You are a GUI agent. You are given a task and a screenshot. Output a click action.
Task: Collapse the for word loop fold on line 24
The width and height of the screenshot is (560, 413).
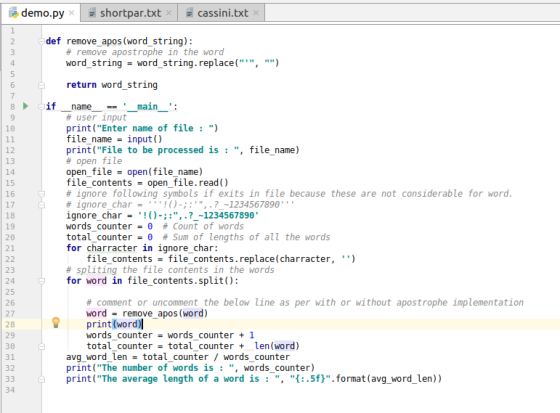pos(41,281)
